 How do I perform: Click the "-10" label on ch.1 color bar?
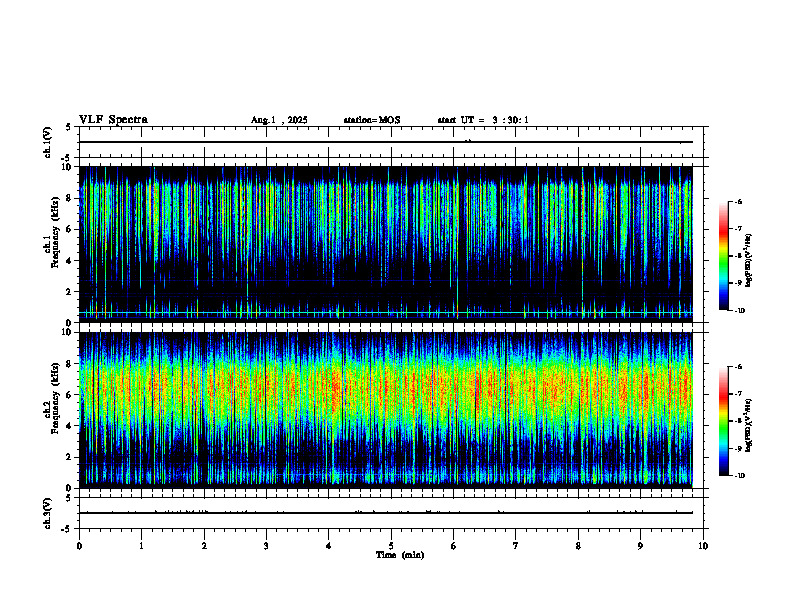tap(740, 311)
